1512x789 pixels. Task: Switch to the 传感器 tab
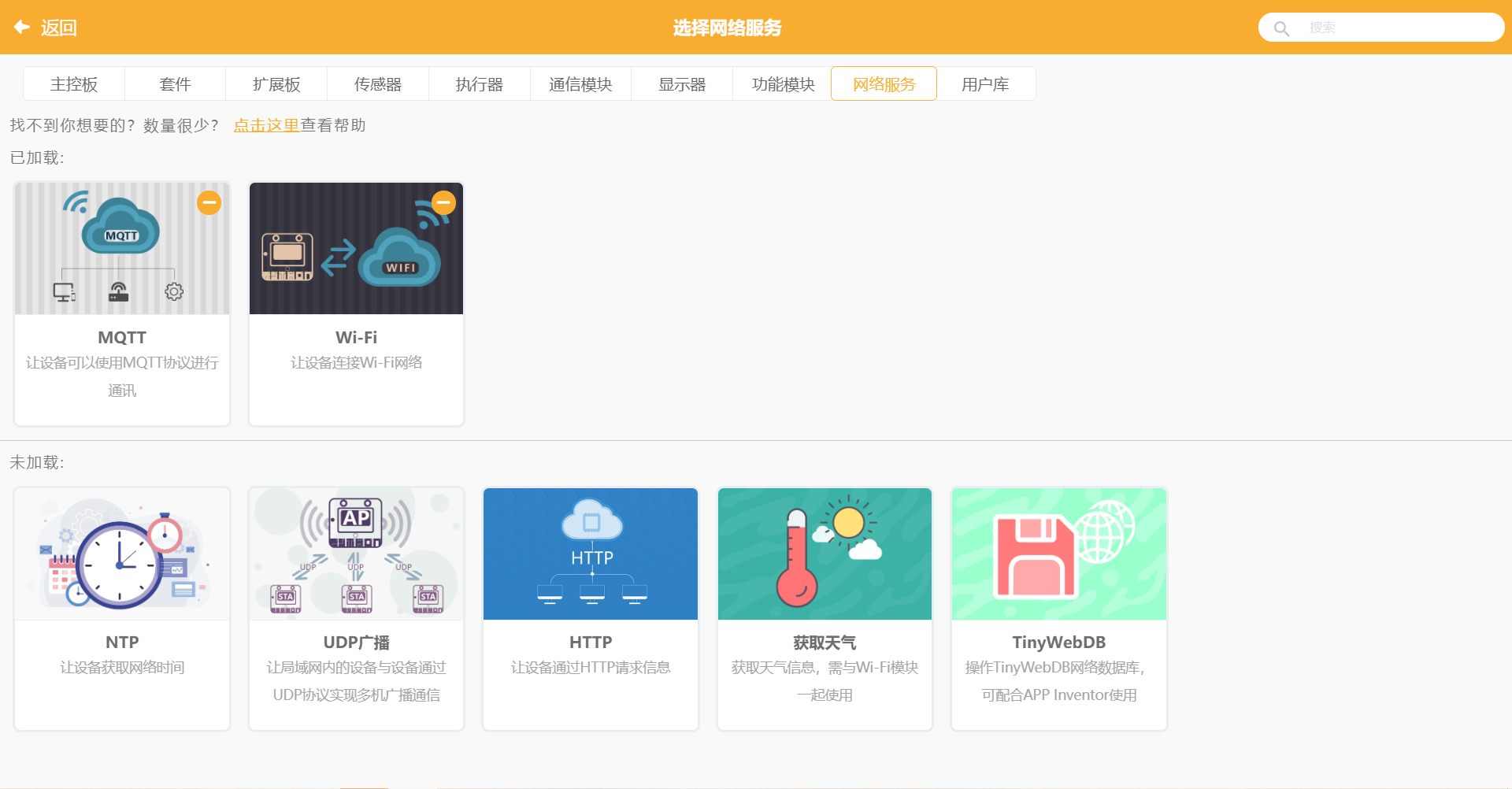[378, 83]
